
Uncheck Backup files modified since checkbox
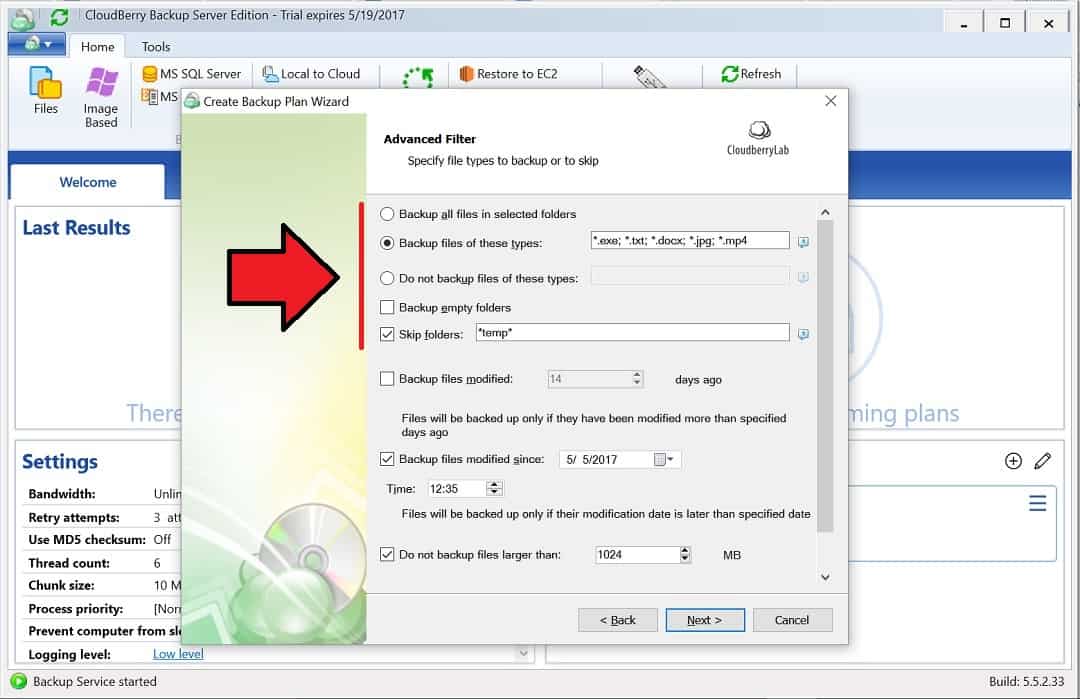tap(387, 459)
